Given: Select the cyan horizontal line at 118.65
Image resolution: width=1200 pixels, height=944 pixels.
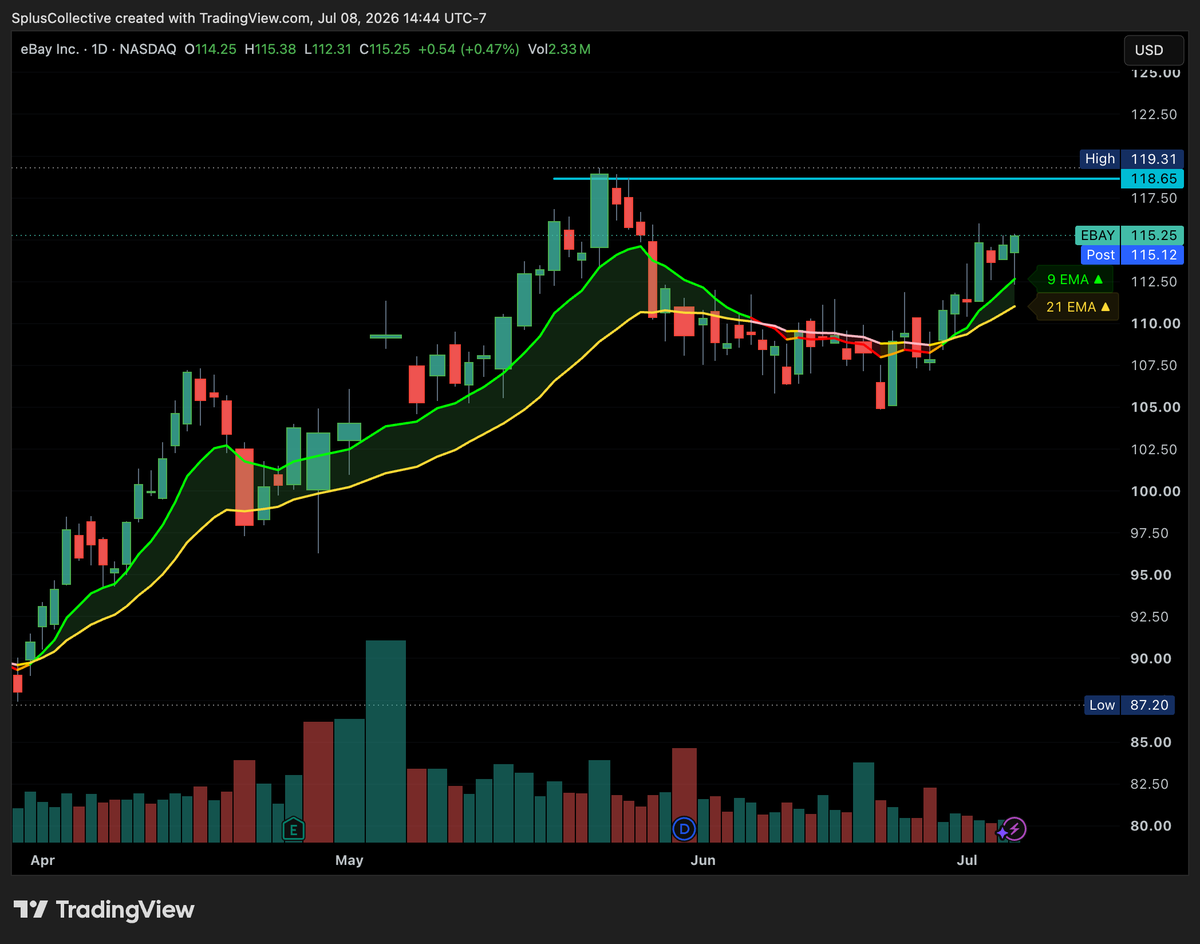Looking at the screenshot, I should [835, 179].
